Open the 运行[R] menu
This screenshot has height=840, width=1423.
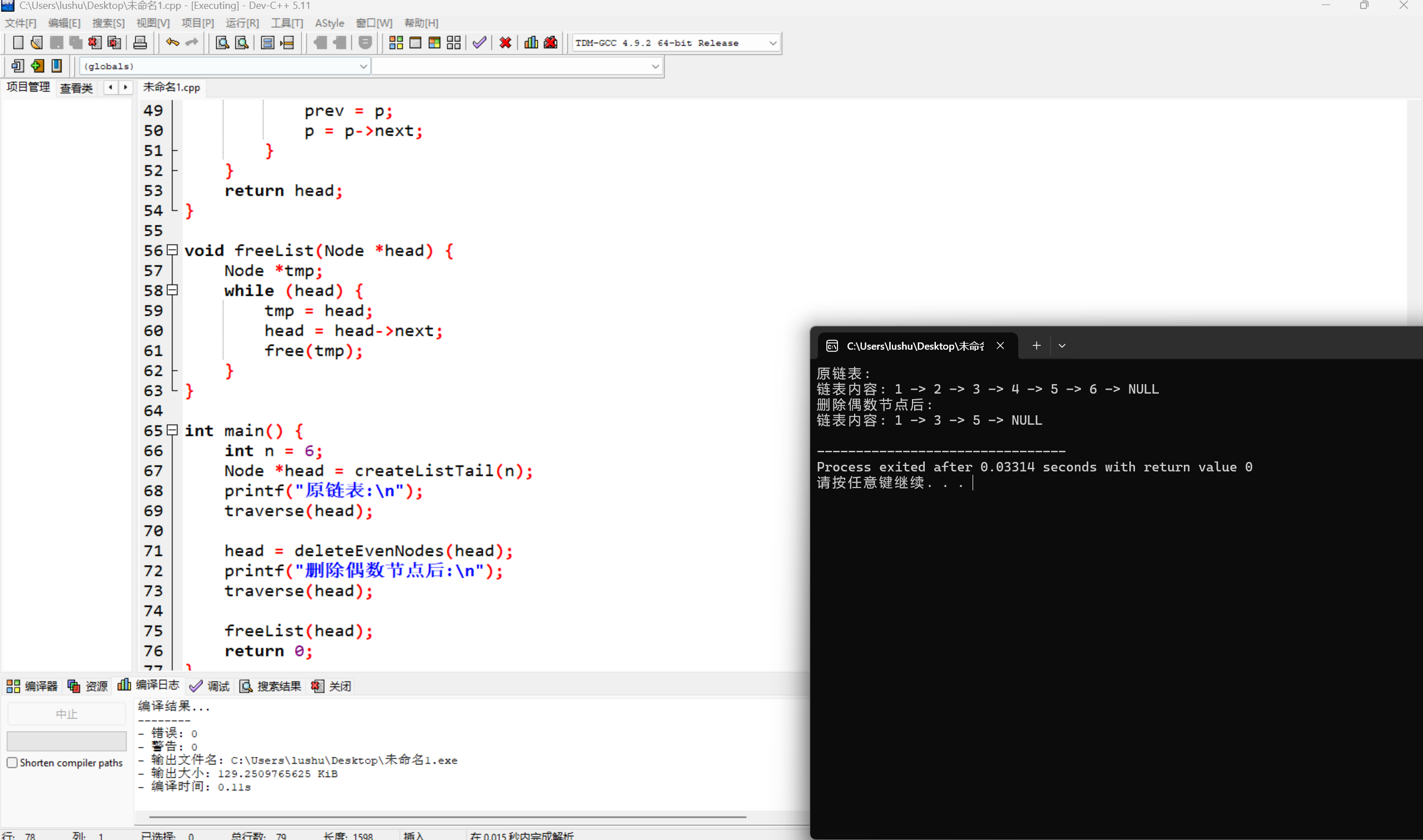click(x=242, y=23)
